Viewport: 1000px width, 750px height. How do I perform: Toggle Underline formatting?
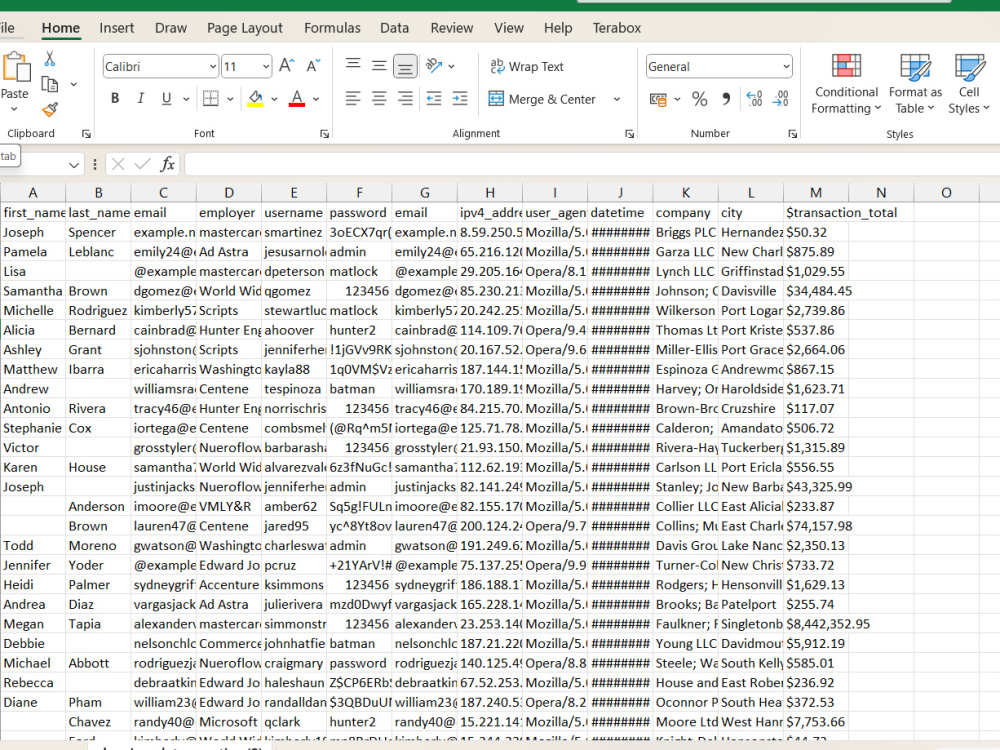(166, 98)
